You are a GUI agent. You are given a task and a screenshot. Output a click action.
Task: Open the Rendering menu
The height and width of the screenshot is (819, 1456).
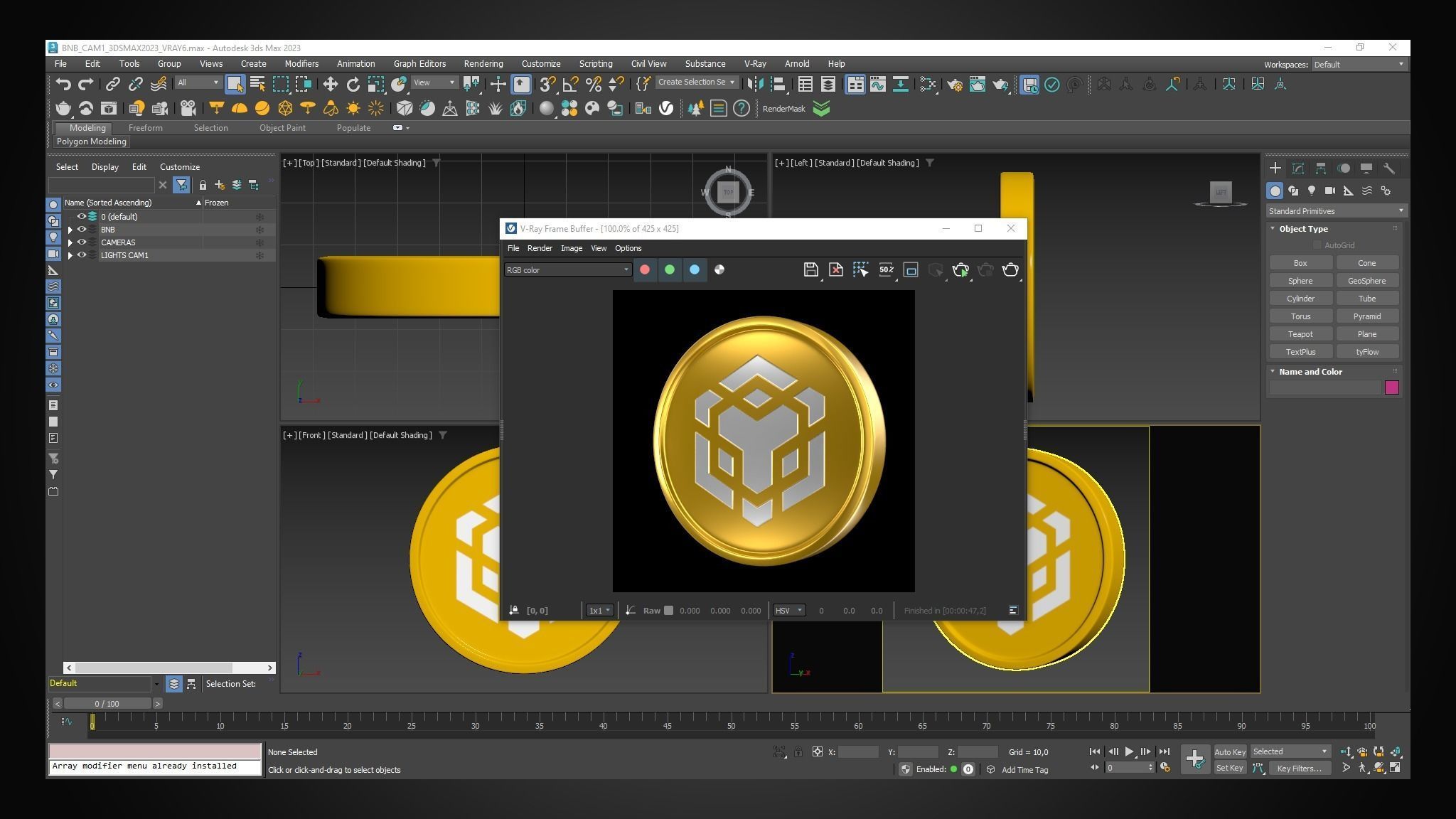483,64
